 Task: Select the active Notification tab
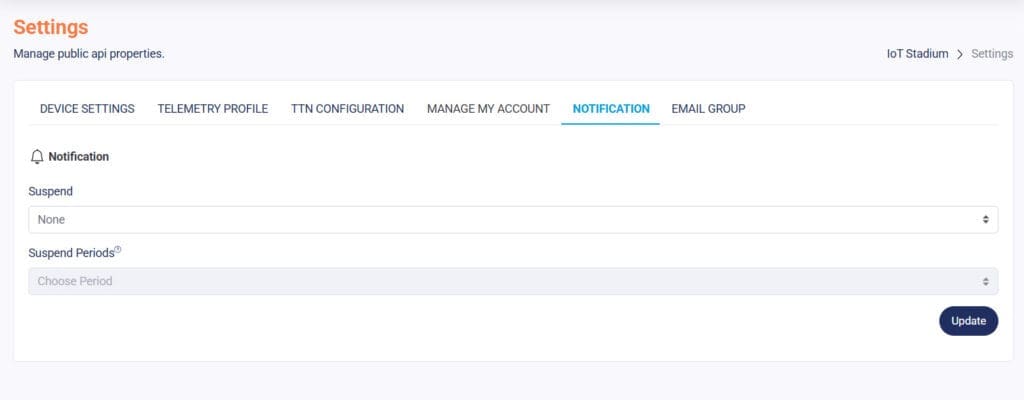click(611, 109)
